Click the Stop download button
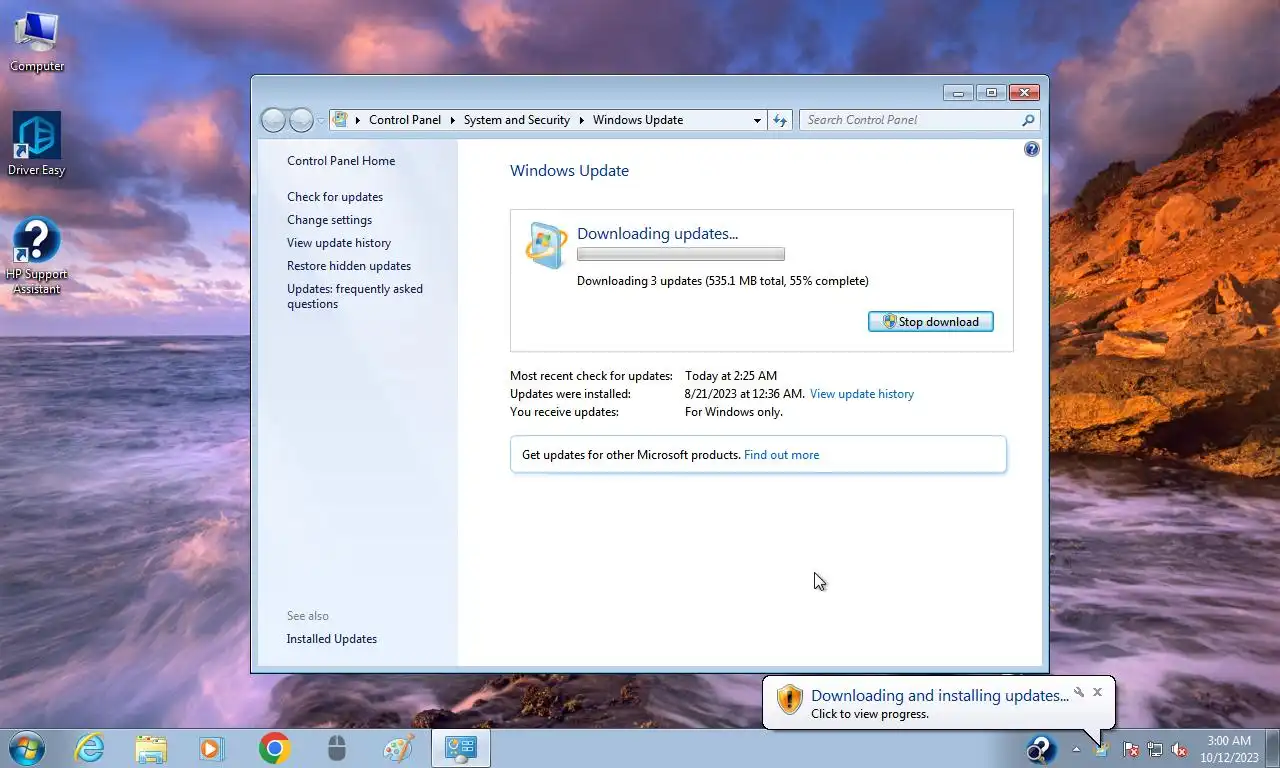The width and height of the screenshot is (1280, 768). pyautogui.click(x=930, y=322)
